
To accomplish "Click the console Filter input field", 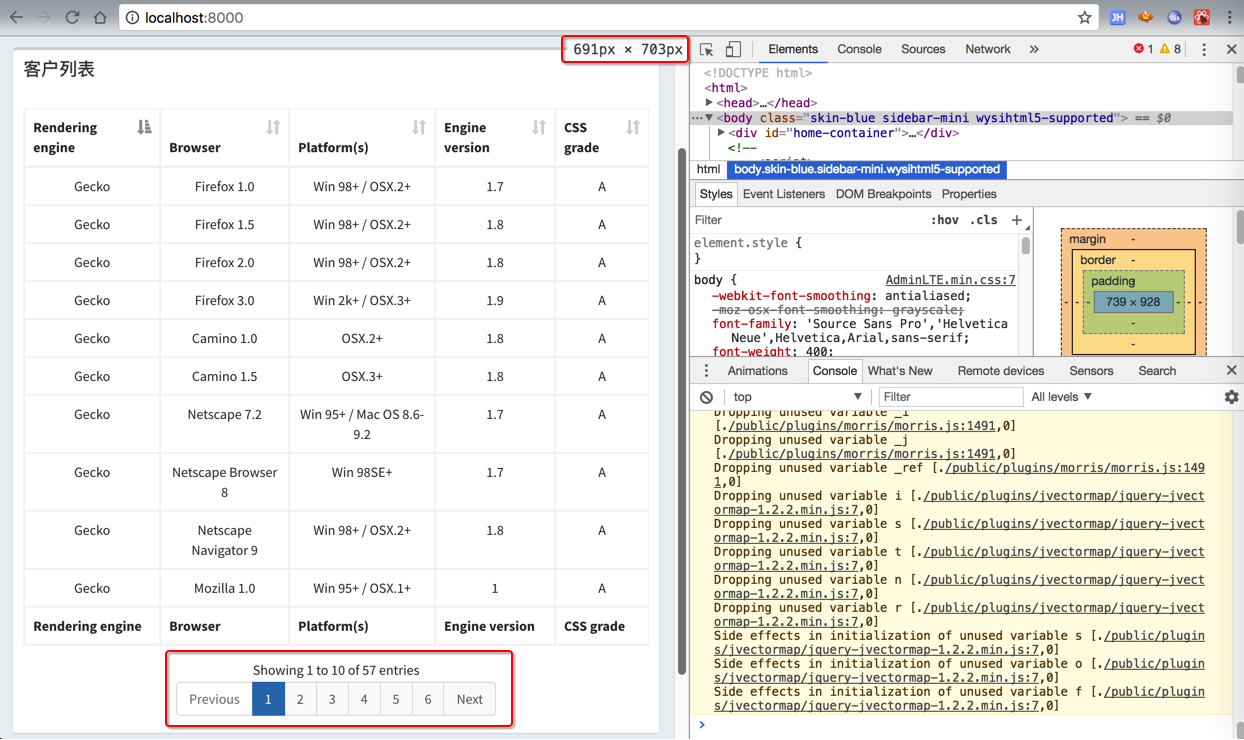I will click(x=950, y=397).
